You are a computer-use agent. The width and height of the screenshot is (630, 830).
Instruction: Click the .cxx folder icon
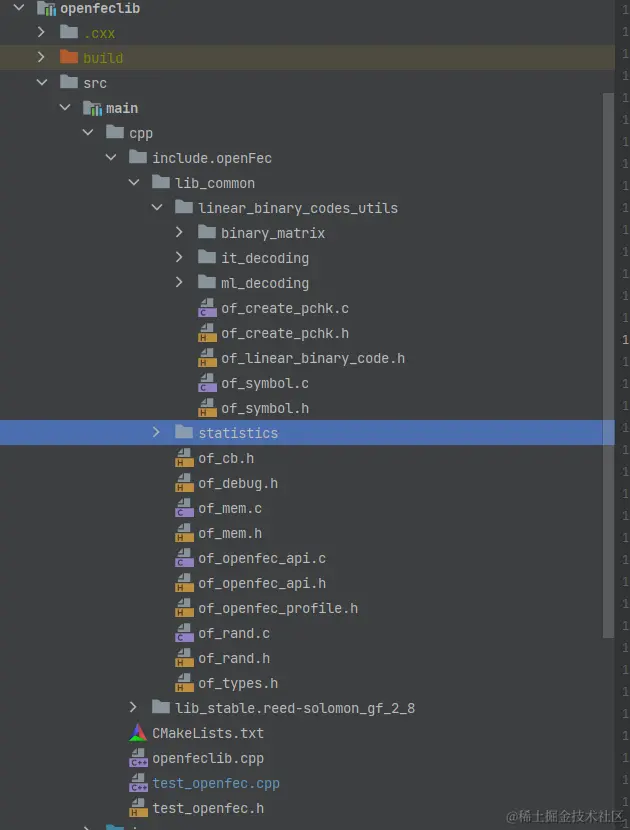pos(69,32)
